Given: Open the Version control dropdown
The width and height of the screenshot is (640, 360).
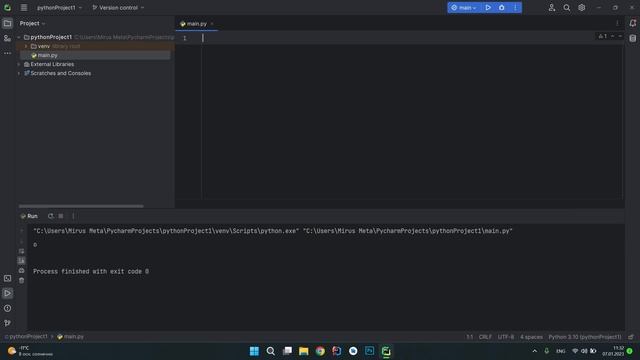Looking at the screenshot, I should [x=118, y=7].
